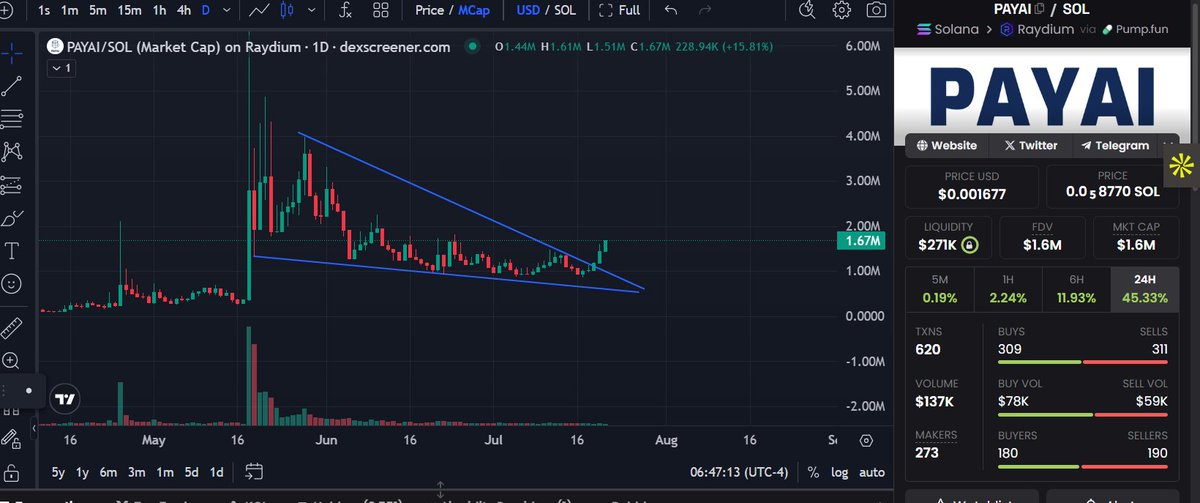Expand more links beside Telegram
The width and height of the screenshot is (1200, 503).
1167,145
